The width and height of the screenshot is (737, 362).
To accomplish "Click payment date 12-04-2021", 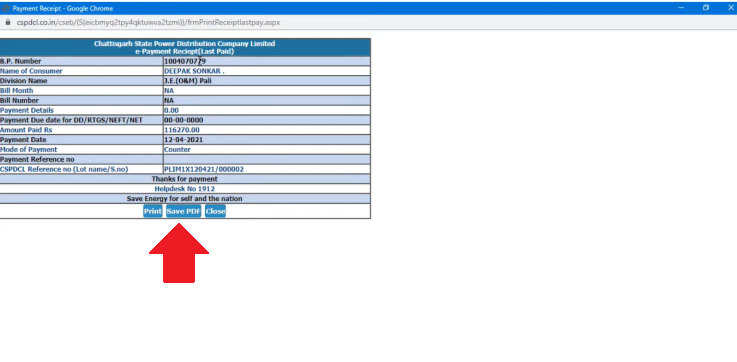I will click(x=183, y=140).
